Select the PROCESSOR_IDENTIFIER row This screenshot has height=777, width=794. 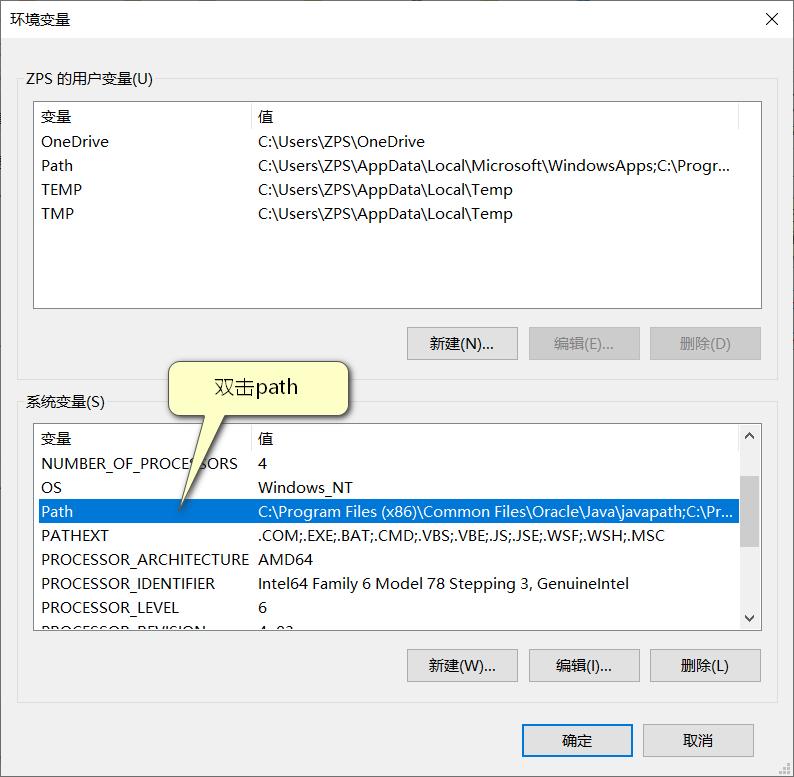pos(389,584)
